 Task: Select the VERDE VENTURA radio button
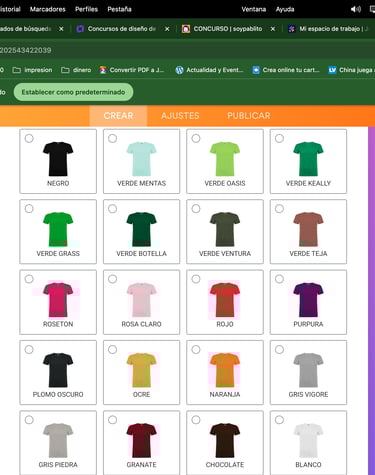[x=196, y=209]
